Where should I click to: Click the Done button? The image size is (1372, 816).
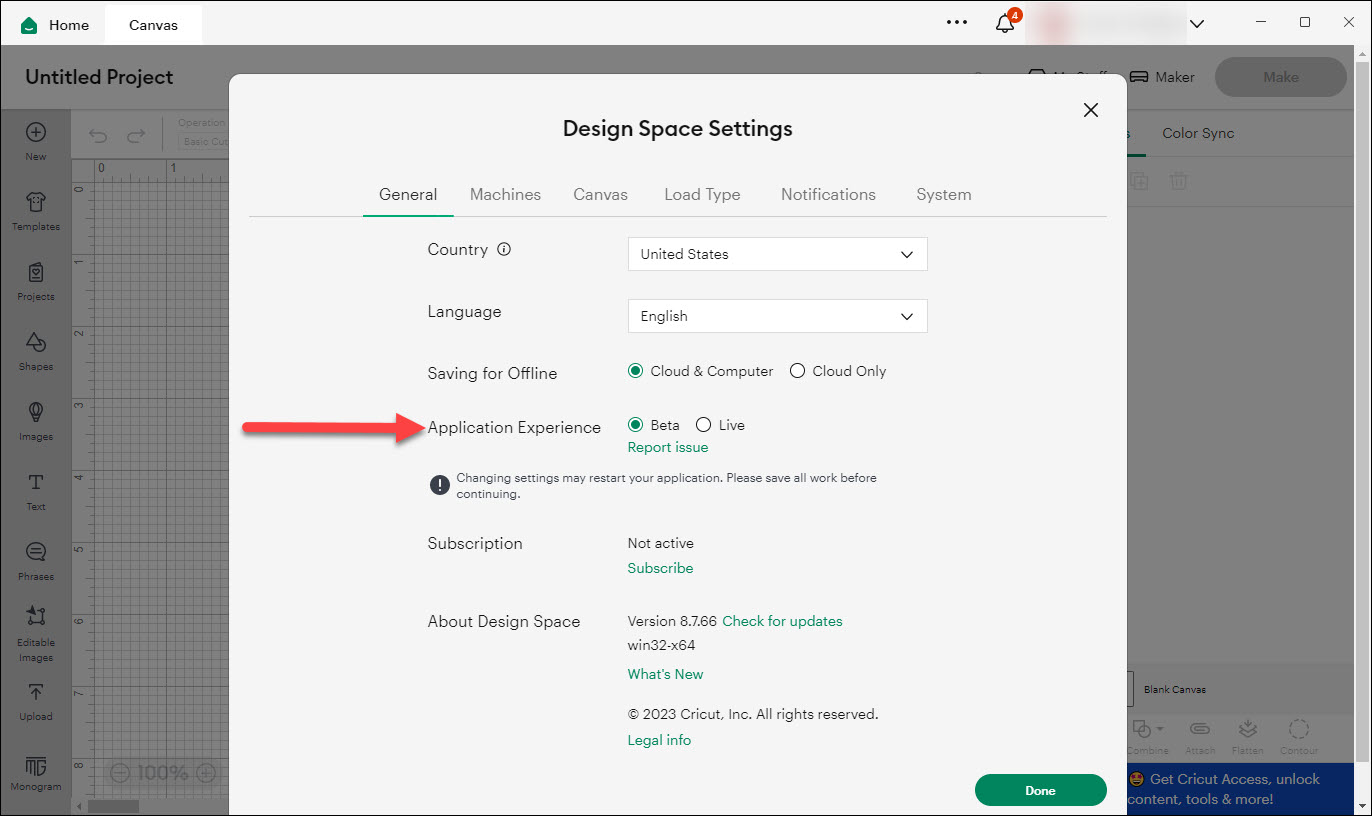pyautogui.click(x=1041, y=790)
